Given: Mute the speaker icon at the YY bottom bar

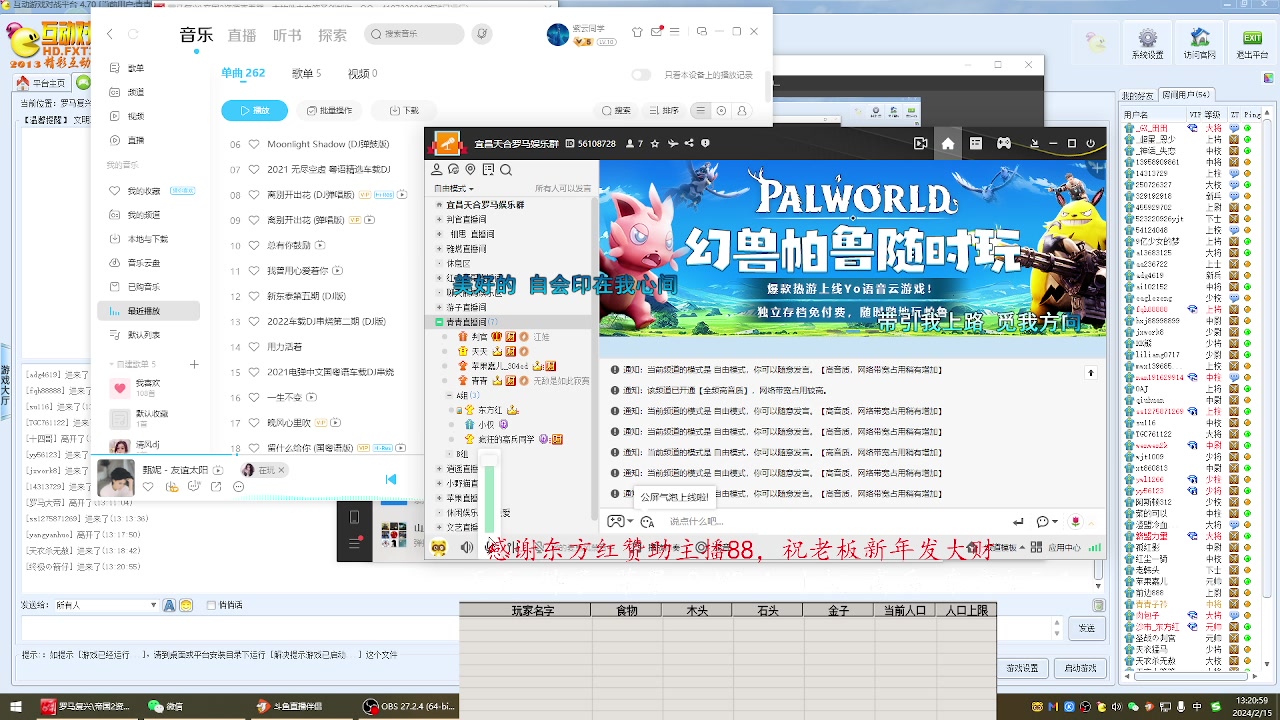Looking at the screenshot, I should click(x=467, y=546).
